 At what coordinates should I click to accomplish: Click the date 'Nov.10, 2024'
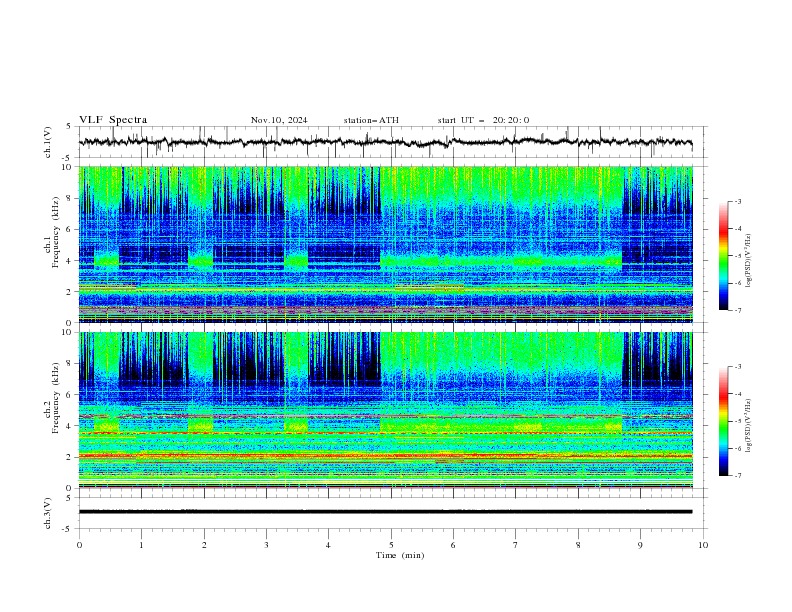pyautogui.click(x=279, y=120)
